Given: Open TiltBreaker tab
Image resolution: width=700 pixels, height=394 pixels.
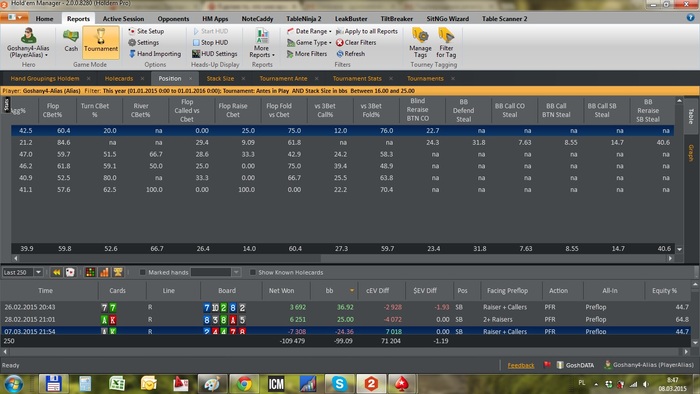Looking at the screenshot, I should 396,19.
